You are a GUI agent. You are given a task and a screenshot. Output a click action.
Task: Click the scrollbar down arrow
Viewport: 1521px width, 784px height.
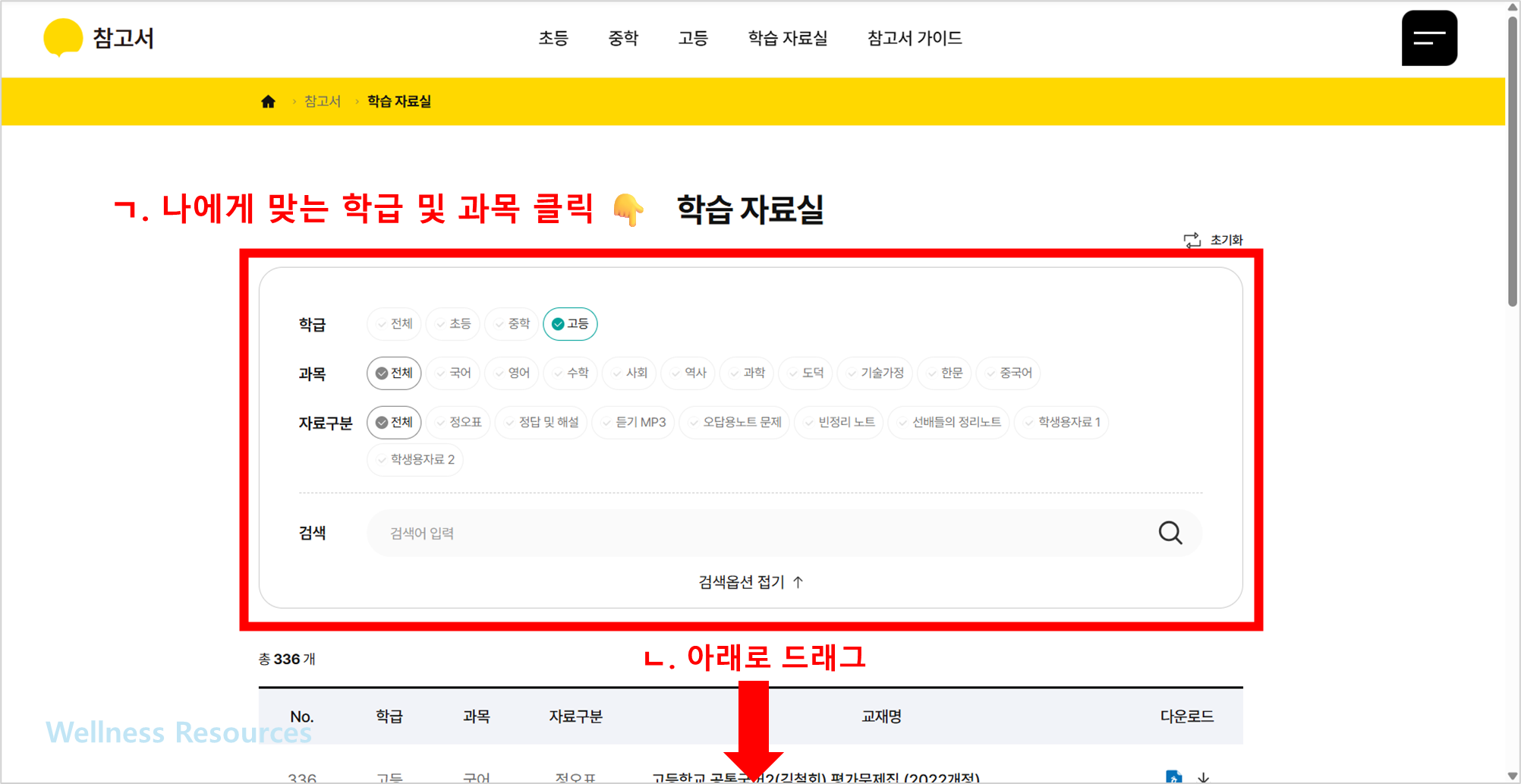tap(1513, 776)
